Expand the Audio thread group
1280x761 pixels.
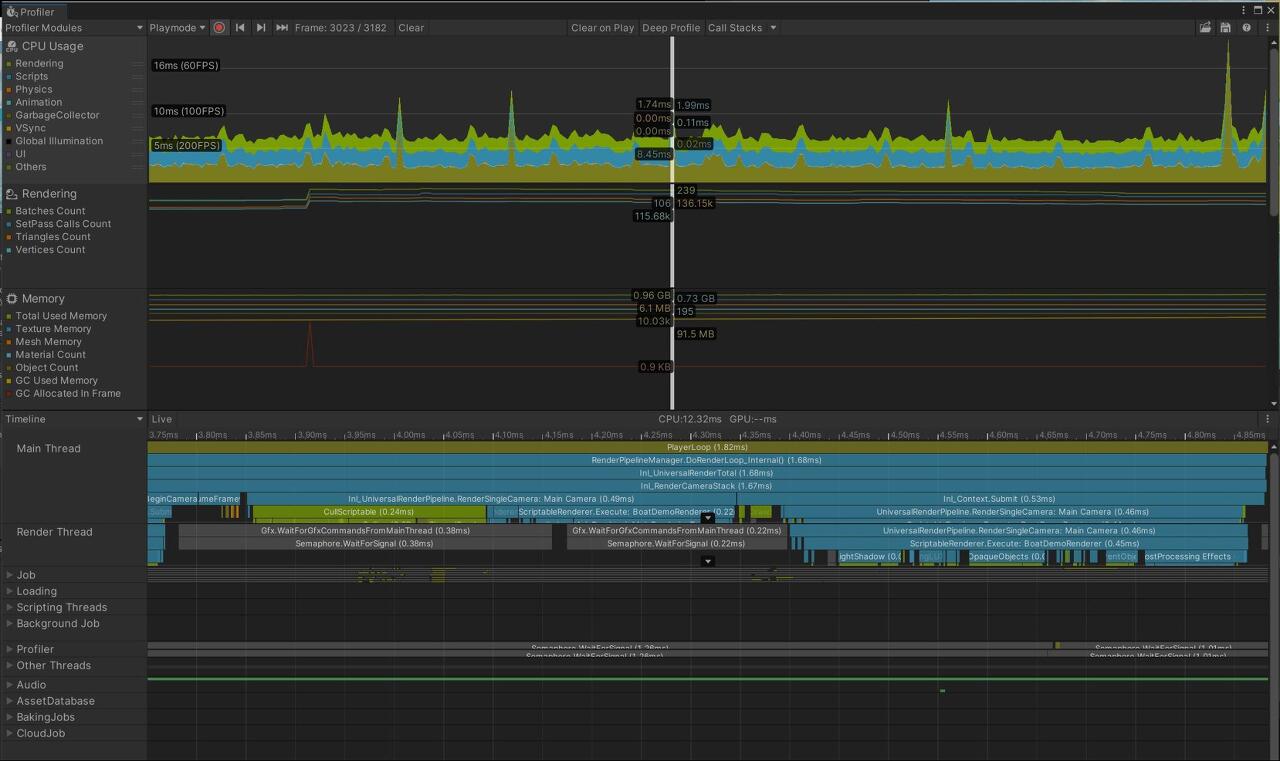(x=10, y=686)
